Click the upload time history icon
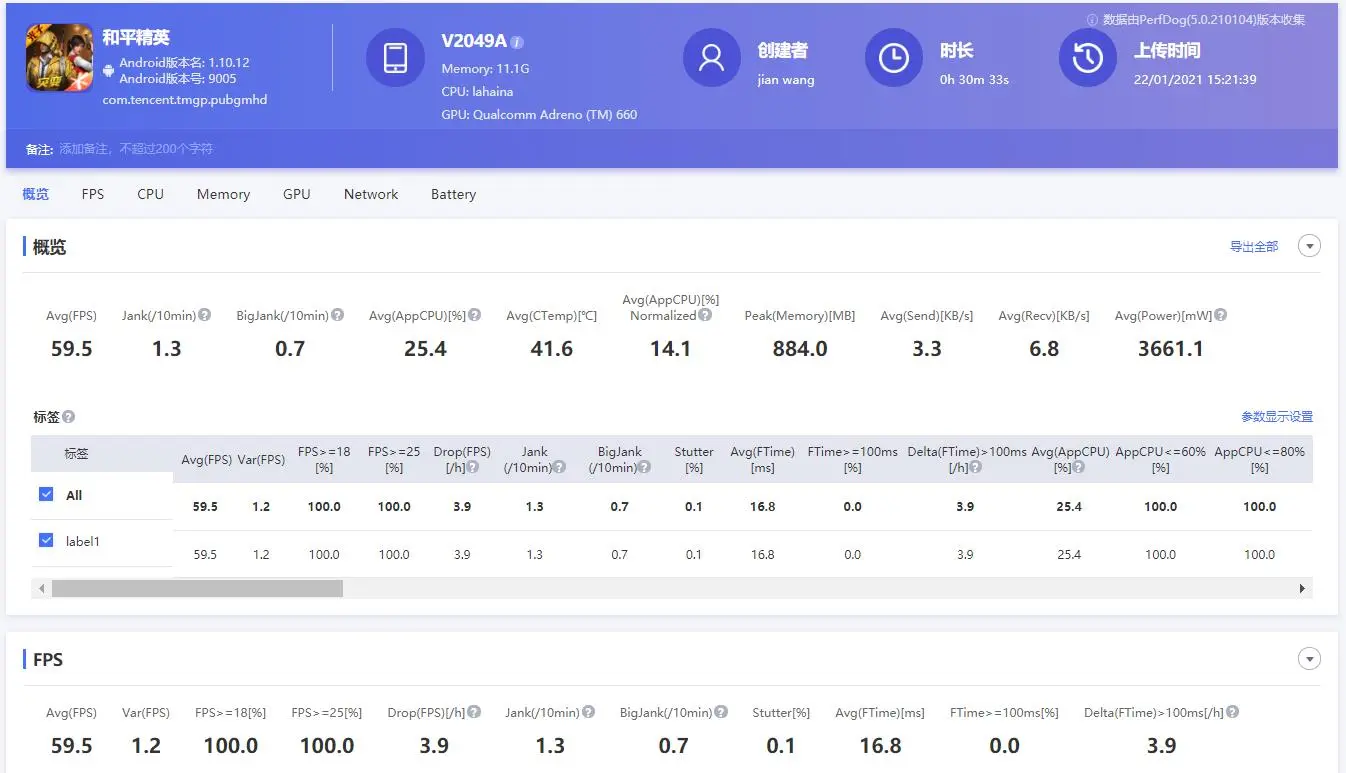The width and height of the screenshot is (1346, 773). click(x=1088, y=58)
